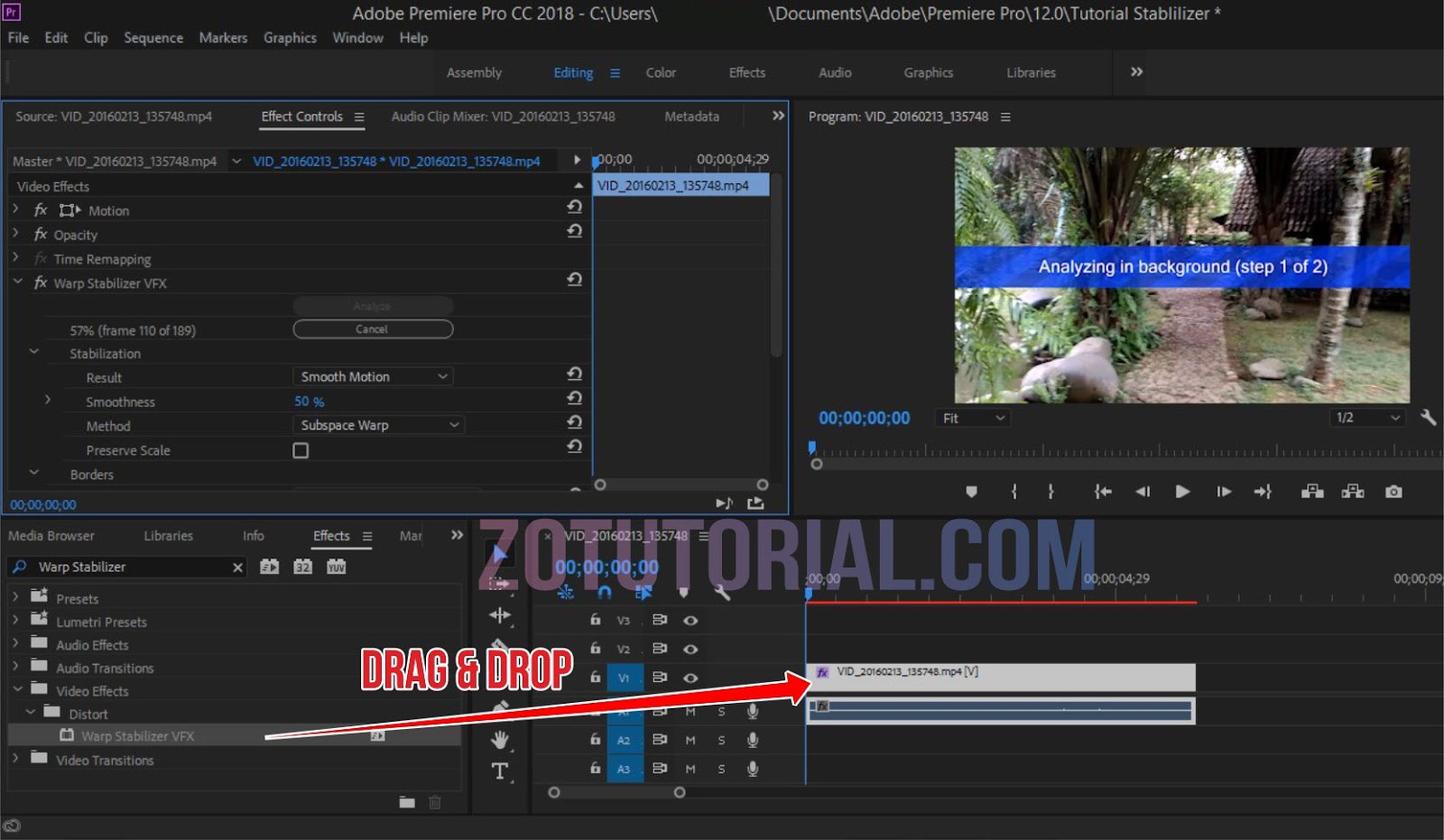Mute the A2 audio track
This screenshot has height=840, width=1444.
690,741
